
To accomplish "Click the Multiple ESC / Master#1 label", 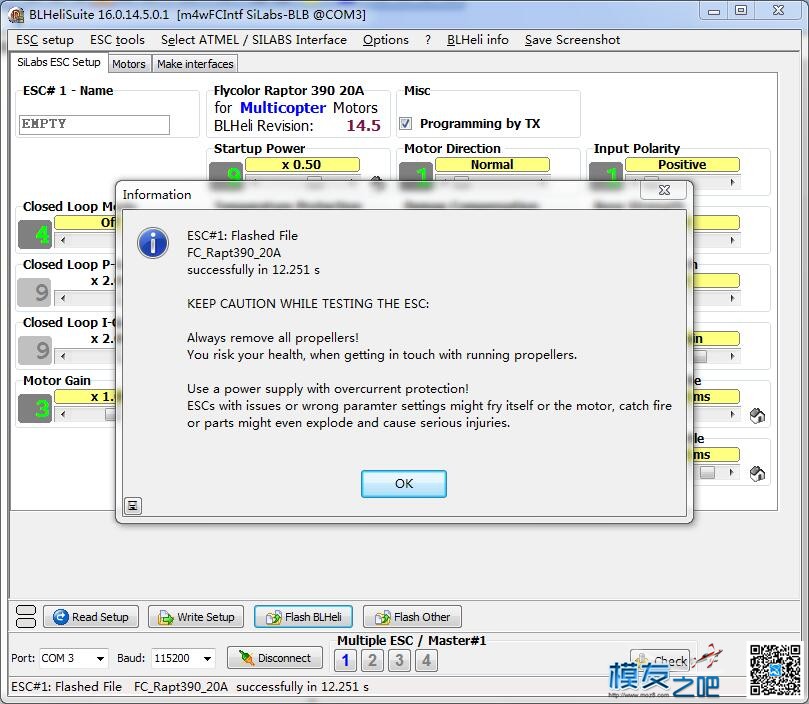I will click(x=411, y=641).
